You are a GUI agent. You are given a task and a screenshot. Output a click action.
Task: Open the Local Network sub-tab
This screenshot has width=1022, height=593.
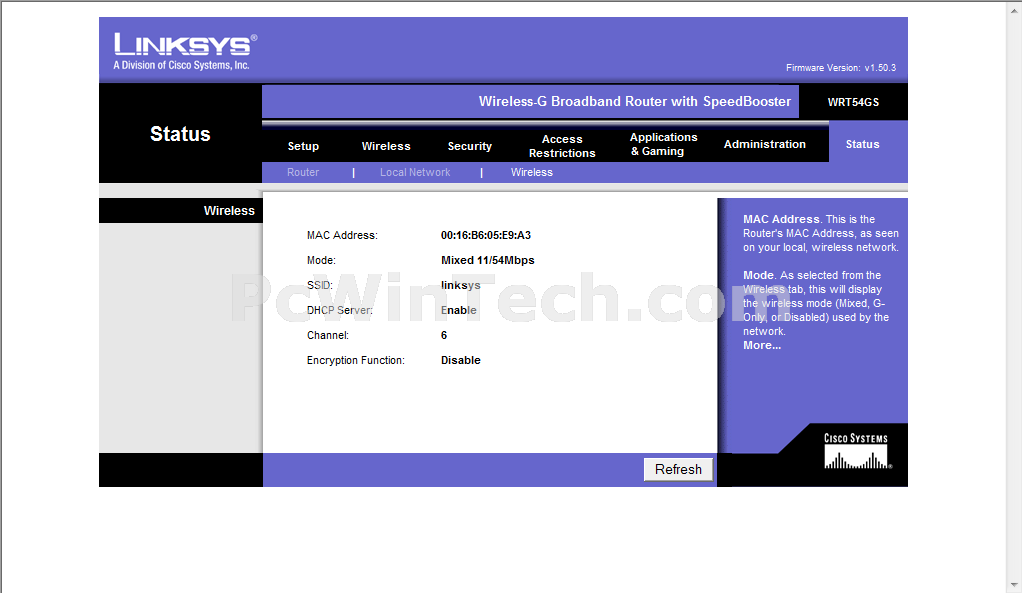pos(415,172)
